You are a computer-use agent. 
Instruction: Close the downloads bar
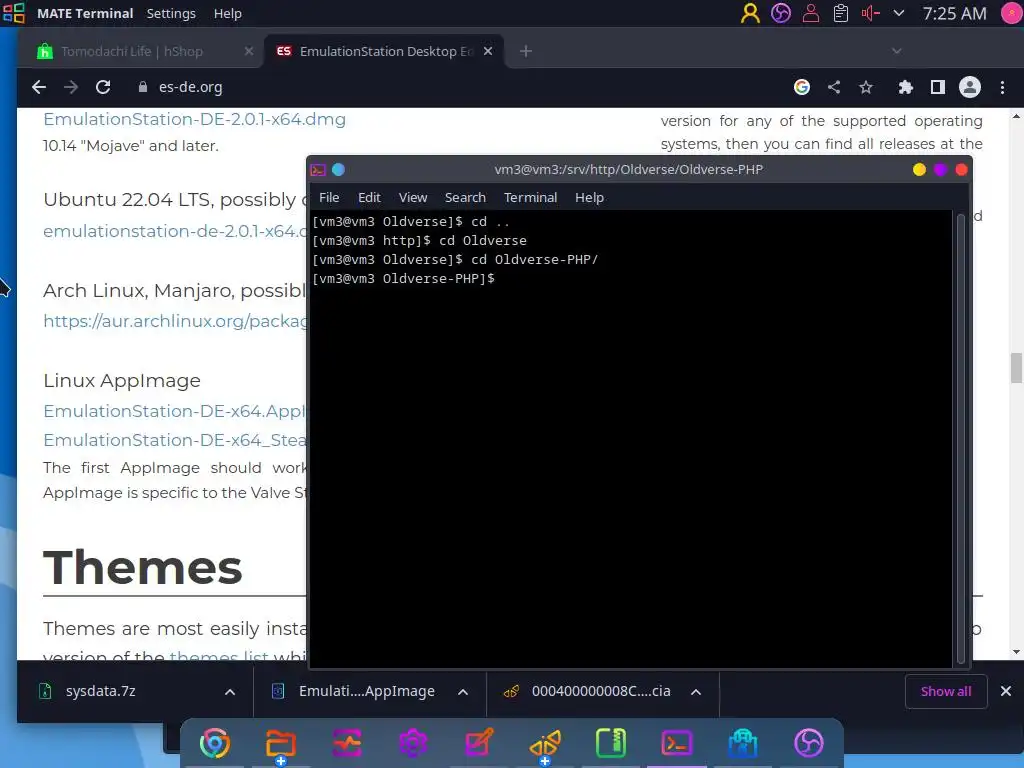[1006, 691]
